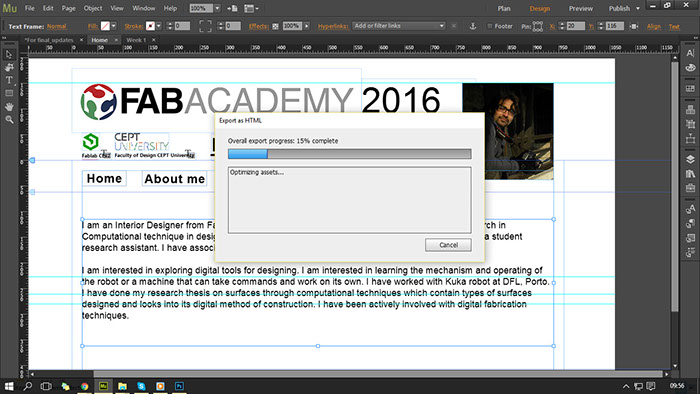Screen dimensions: 700x394
Task: Select the Zoom magnifier tool
Action: coord(9,120)
